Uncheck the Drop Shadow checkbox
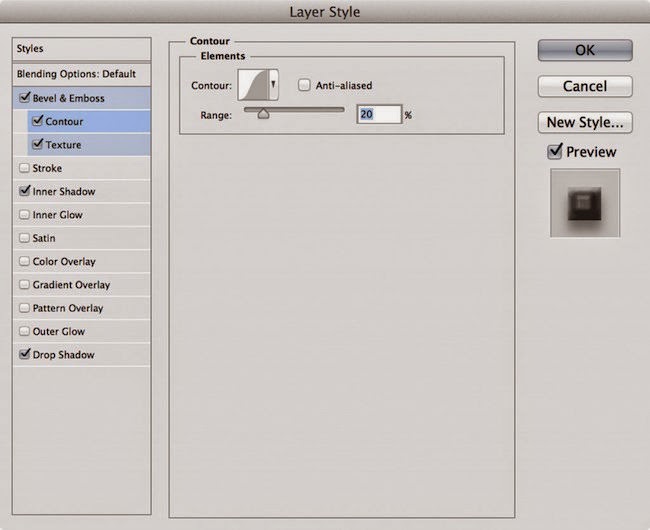This screenshot has height=530, width=650. coord(24,354)
